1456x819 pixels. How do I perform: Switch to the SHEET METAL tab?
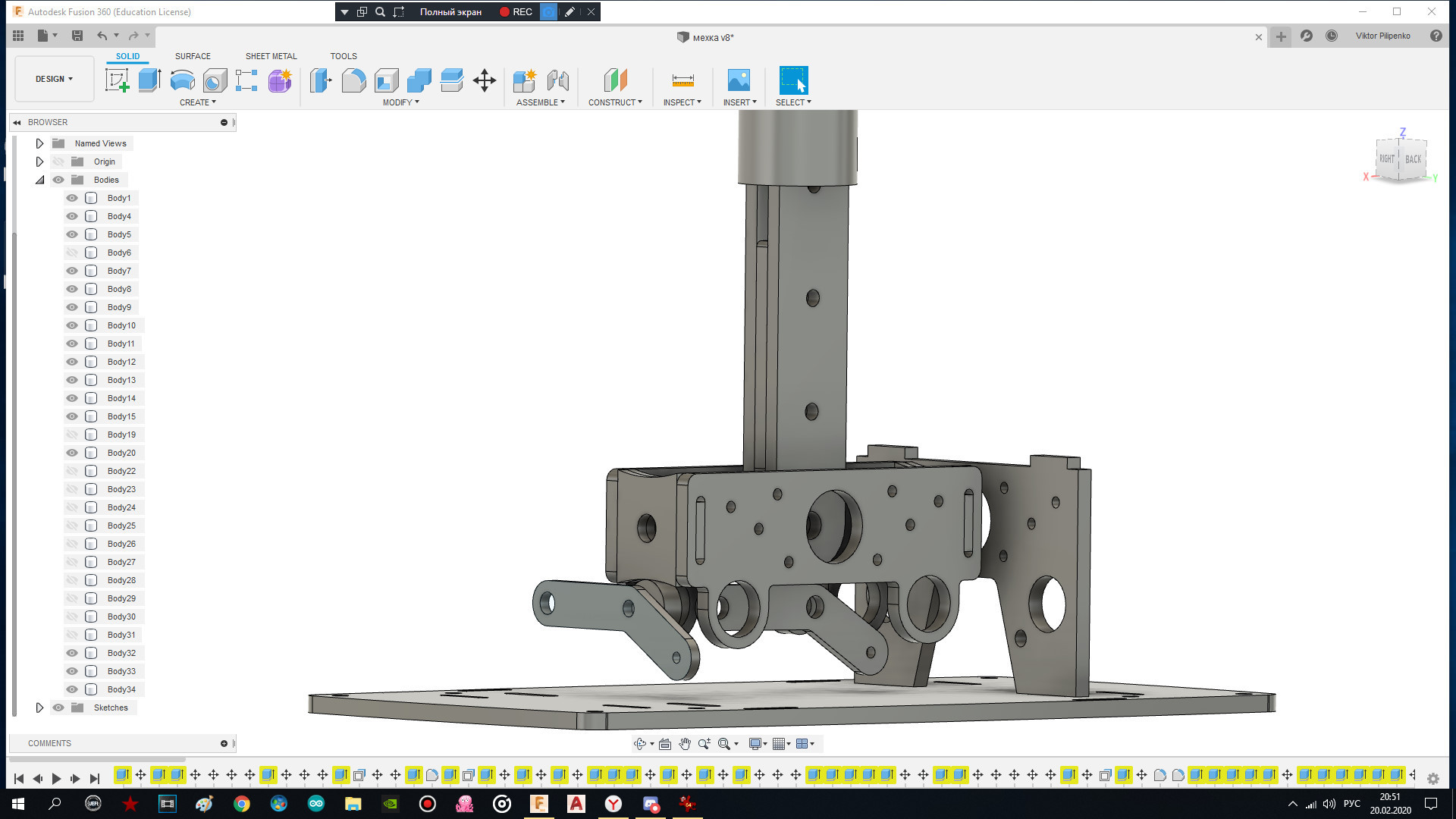(271, 56)
